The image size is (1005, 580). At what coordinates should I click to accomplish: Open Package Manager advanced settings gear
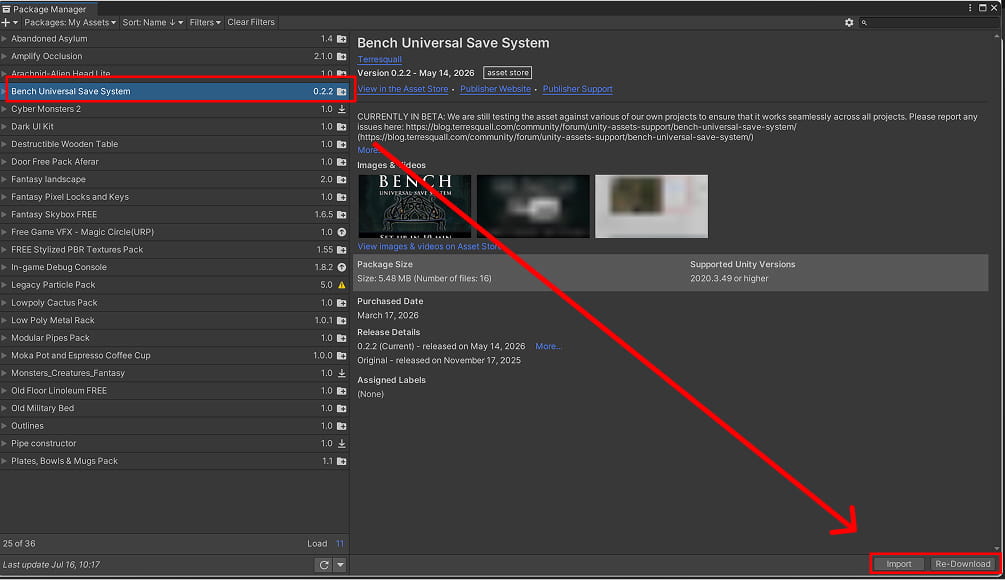tap(849, 22)
